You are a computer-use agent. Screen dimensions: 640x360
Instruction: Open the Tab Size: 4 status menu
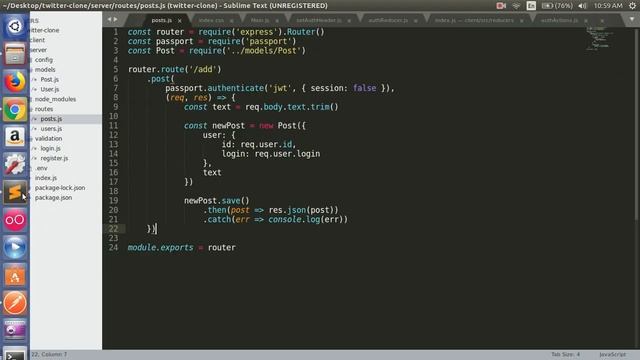pos(565,354)
